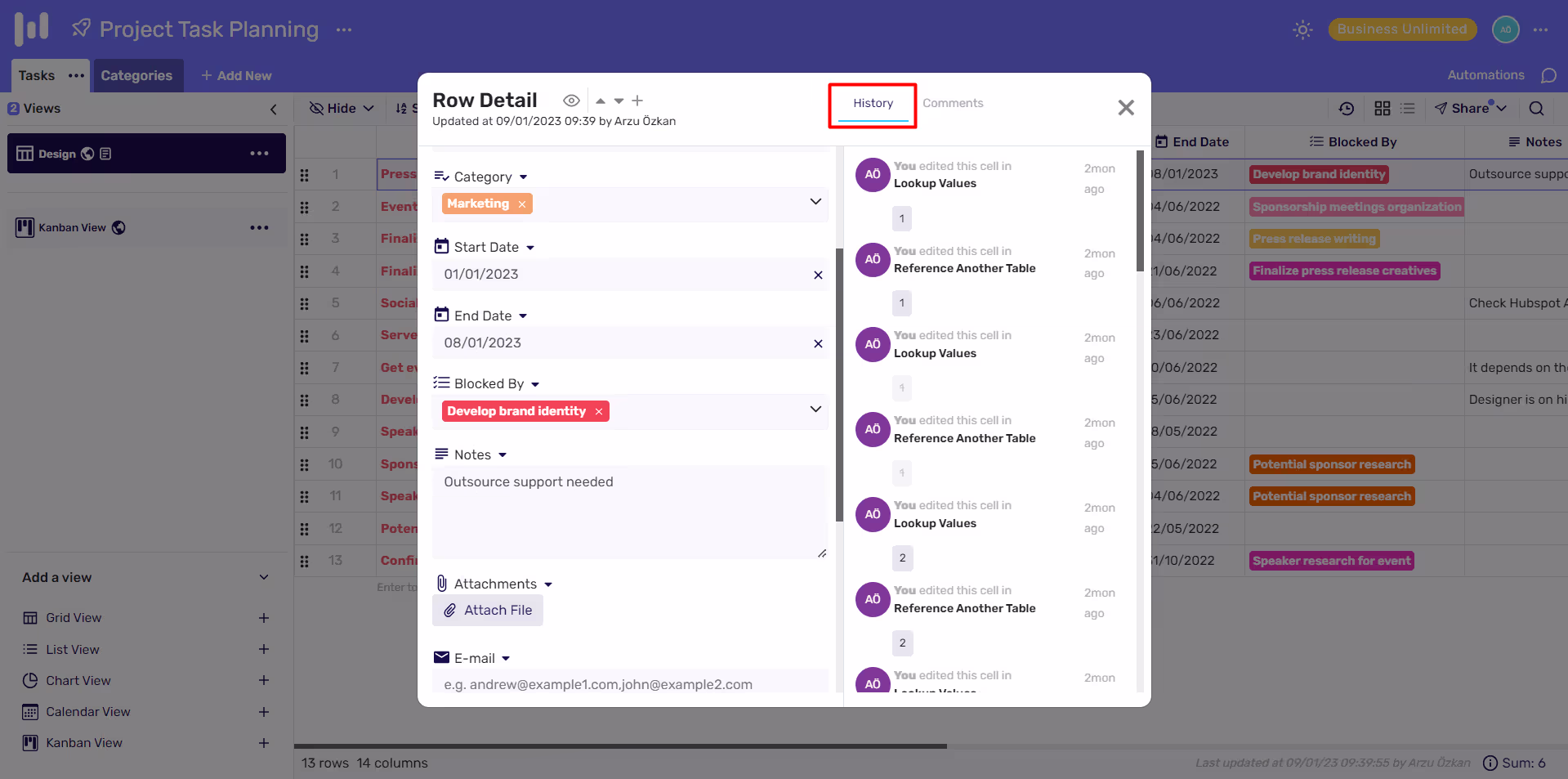Open the Attachments field options arrow
Image resolution: width=1568 pixels, height=779 pixels.
548,584
